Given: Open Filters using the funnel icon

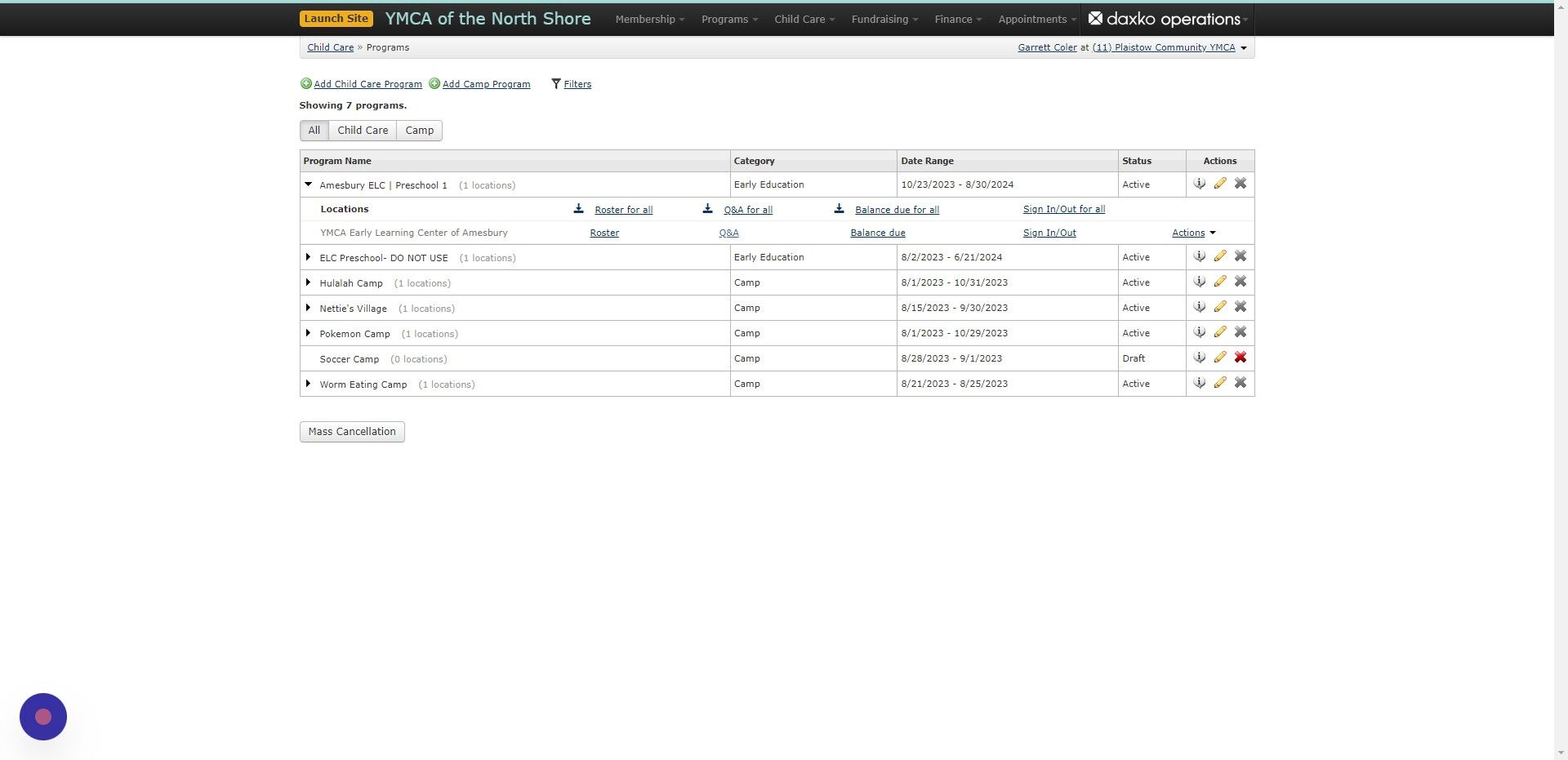Looking at the screenshot, I should [x=556, y=83].
